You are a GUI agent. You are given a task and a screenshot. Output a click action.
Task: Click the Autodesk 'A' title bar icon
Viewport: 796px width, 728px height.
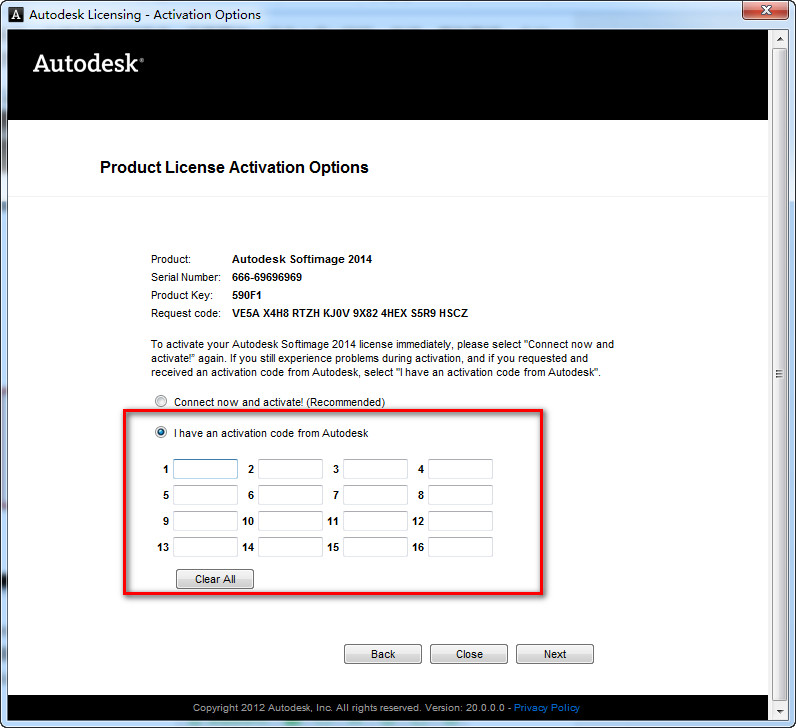tap(16, 15)
